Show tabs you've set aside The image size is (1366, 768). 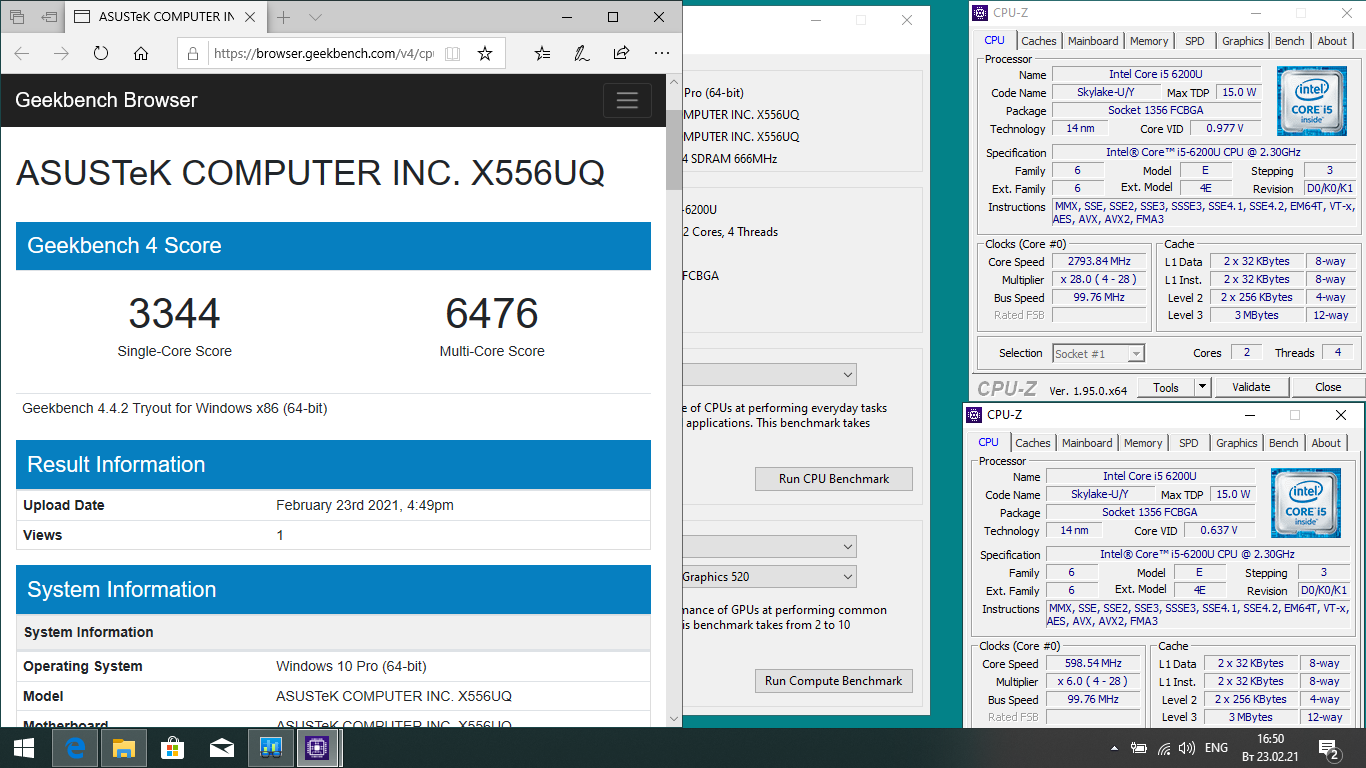point(16,17)
